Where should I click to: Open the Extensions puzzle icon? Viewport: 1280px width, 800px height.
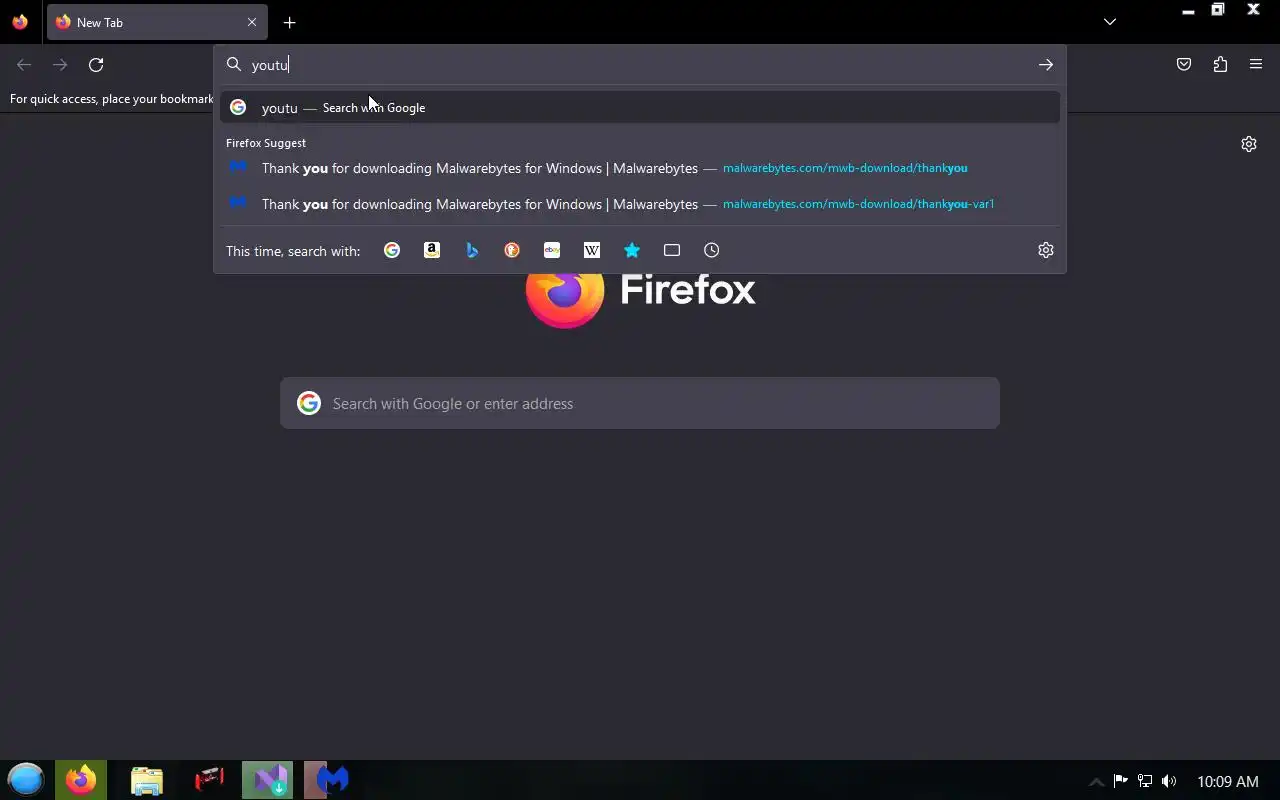pos(1220,65)
